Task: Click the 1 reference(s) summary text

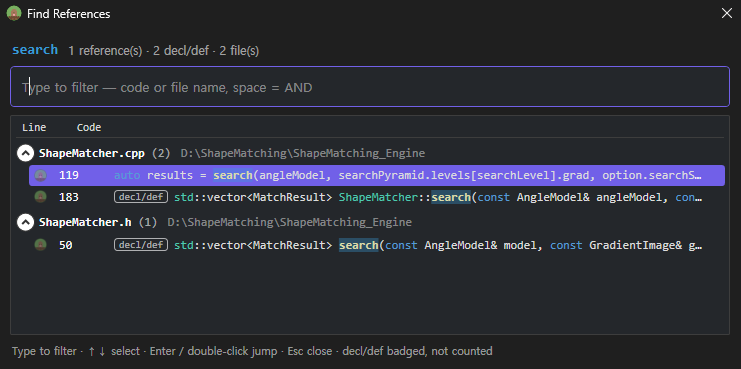Action: [105, 51]
